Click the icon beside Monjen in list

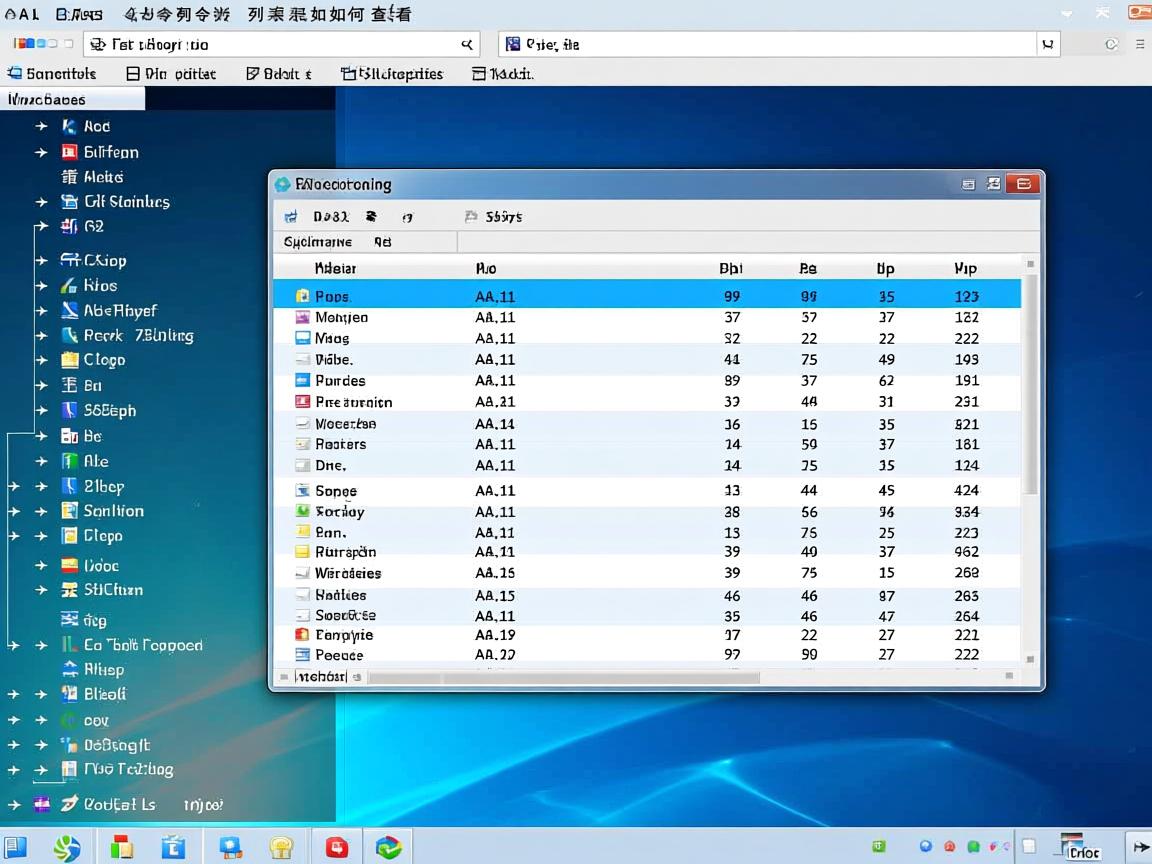303,317
